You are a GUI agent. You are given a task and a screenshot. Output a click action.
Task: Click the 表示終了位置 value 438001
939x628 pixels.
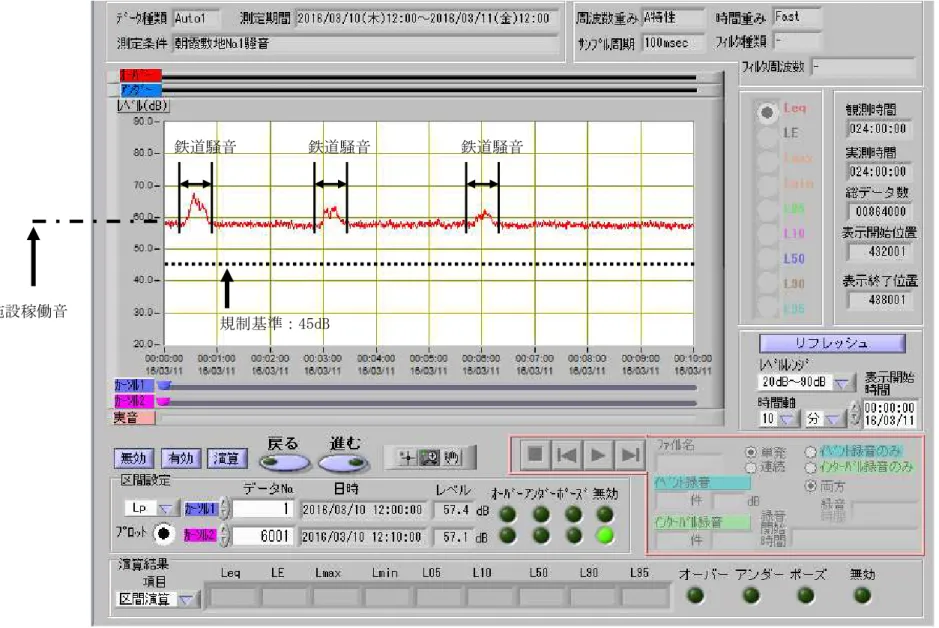tap(879, 299)
